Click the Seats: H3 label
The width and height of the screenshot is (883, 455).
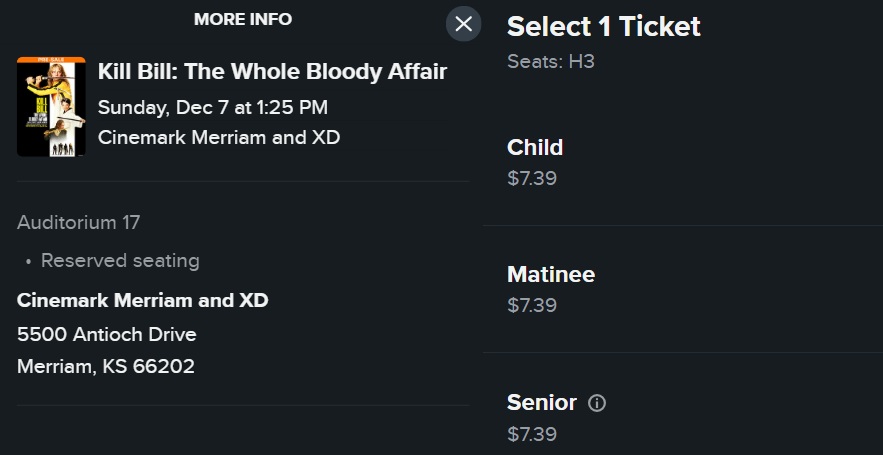[x=552, y=62]
